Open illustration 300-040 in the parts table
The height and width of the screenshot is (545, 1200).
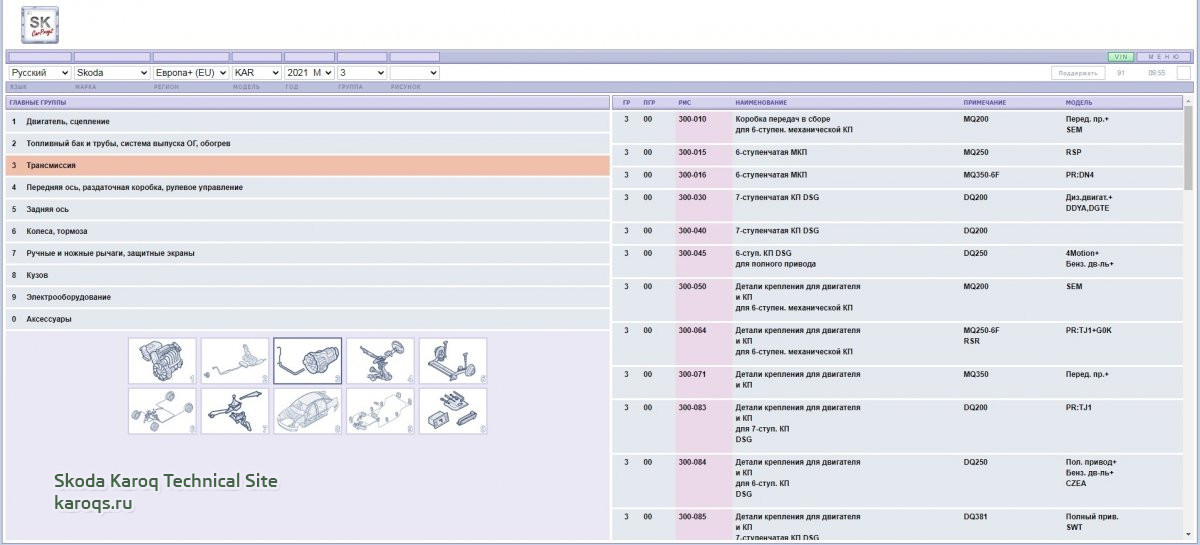pos(692,231)
